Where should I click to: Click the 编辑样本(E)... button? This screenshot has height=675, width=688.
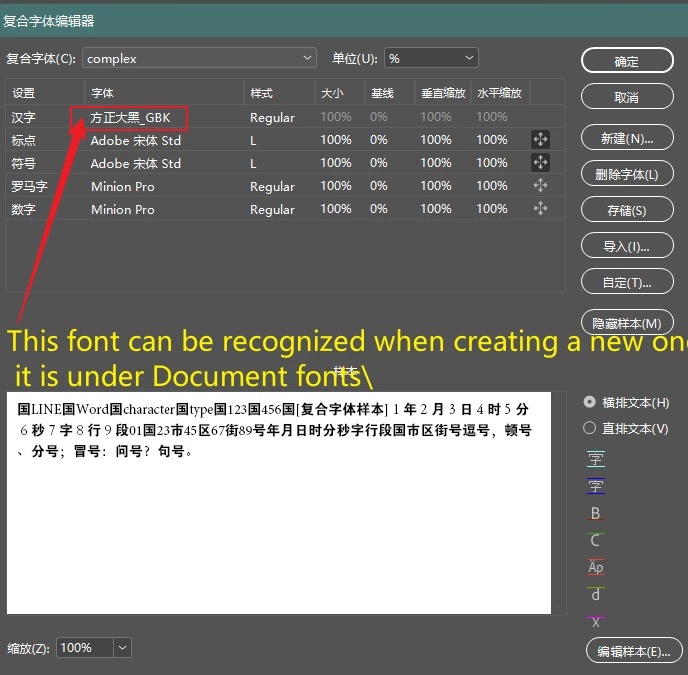pos(634,651)
